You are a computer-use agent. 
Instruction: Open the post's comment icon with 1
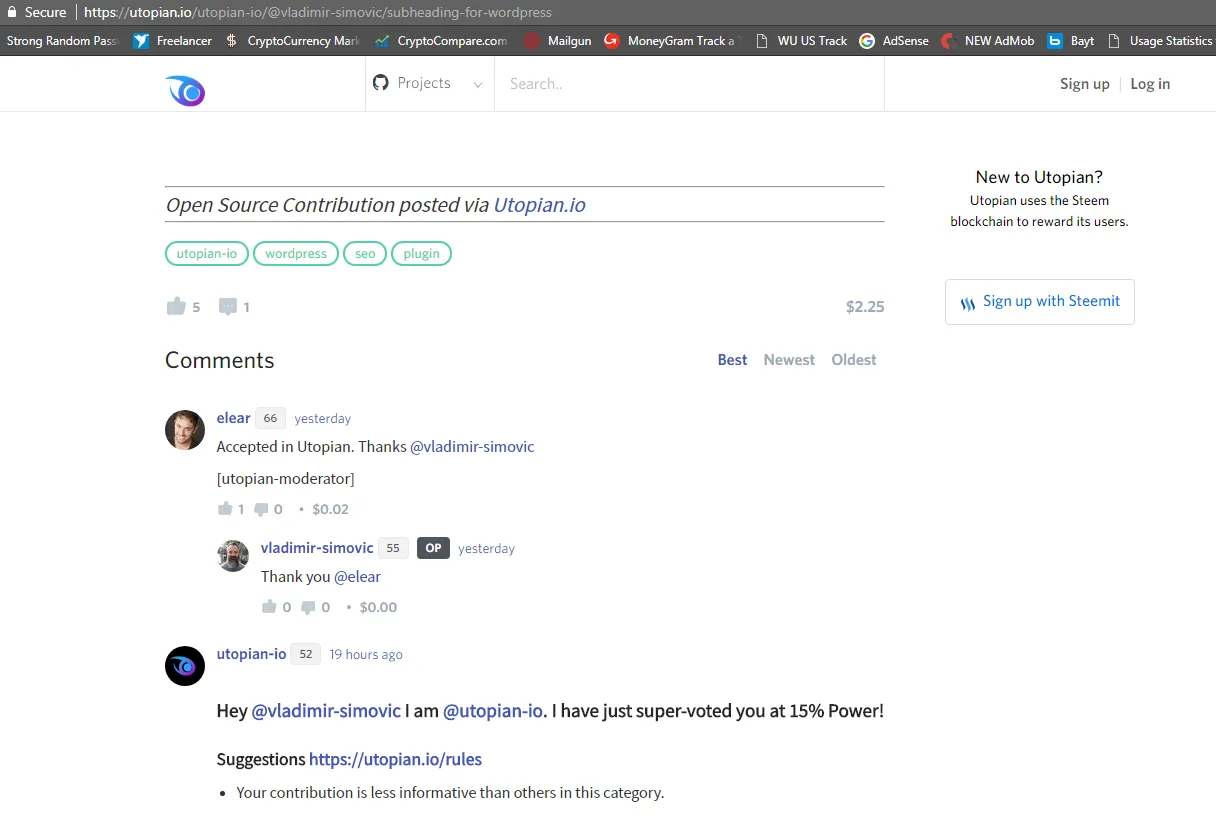228,307
